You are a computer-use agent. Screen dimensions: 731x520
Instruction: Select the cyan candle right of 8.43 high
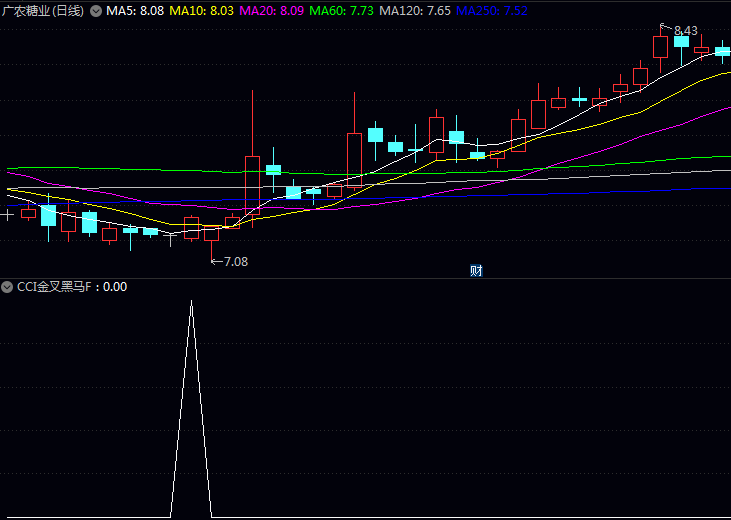(x=681, y=41)
